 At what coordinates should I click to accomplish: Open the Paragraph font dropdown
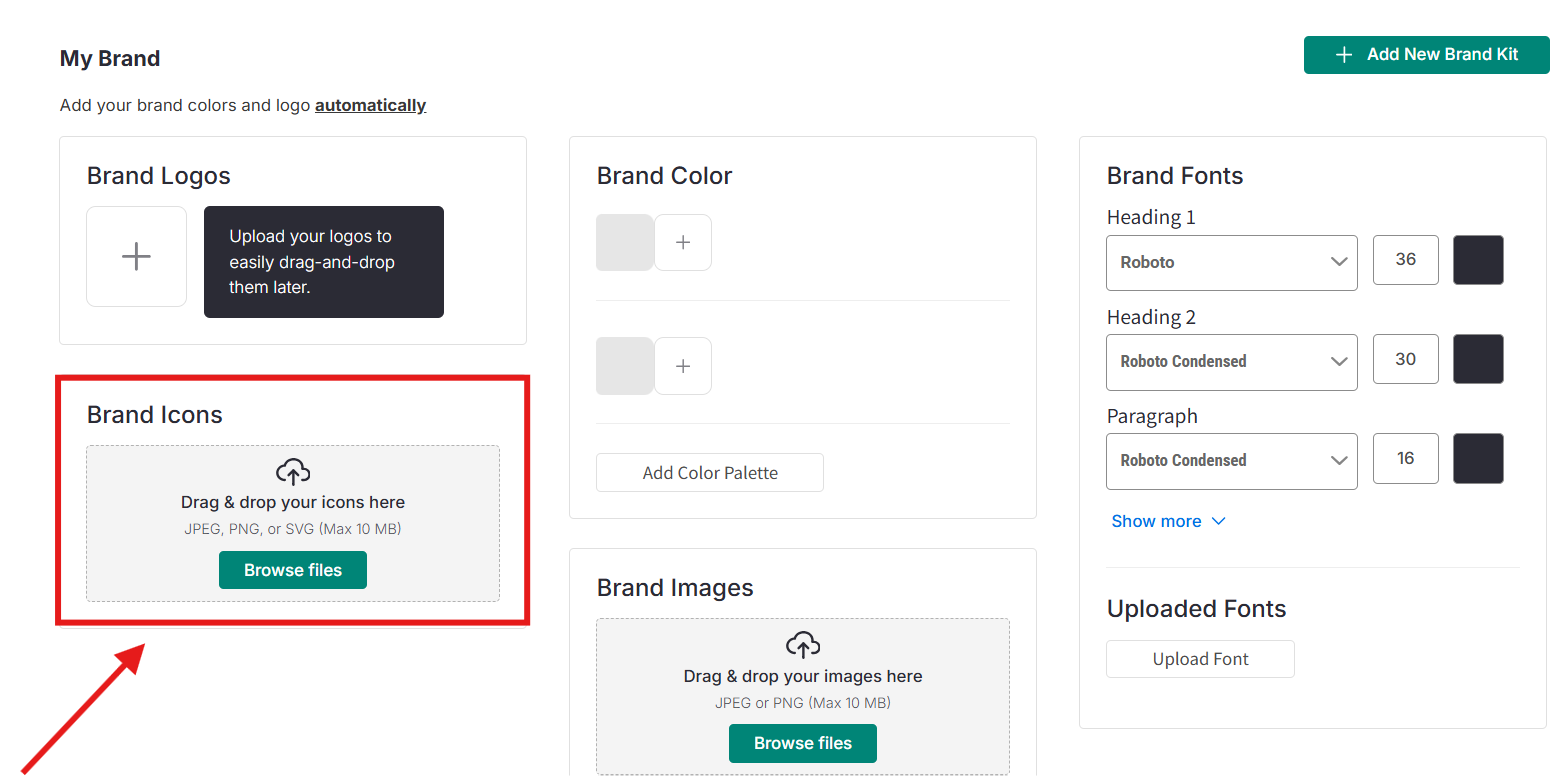click(1231, 460)
